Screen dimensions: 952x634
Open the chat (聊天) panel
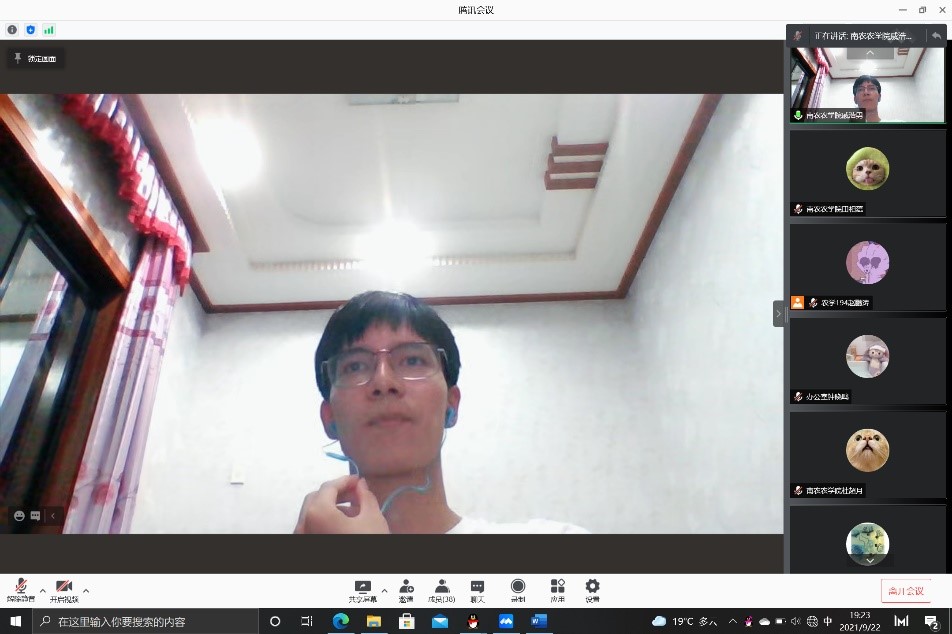coord(477,590)
